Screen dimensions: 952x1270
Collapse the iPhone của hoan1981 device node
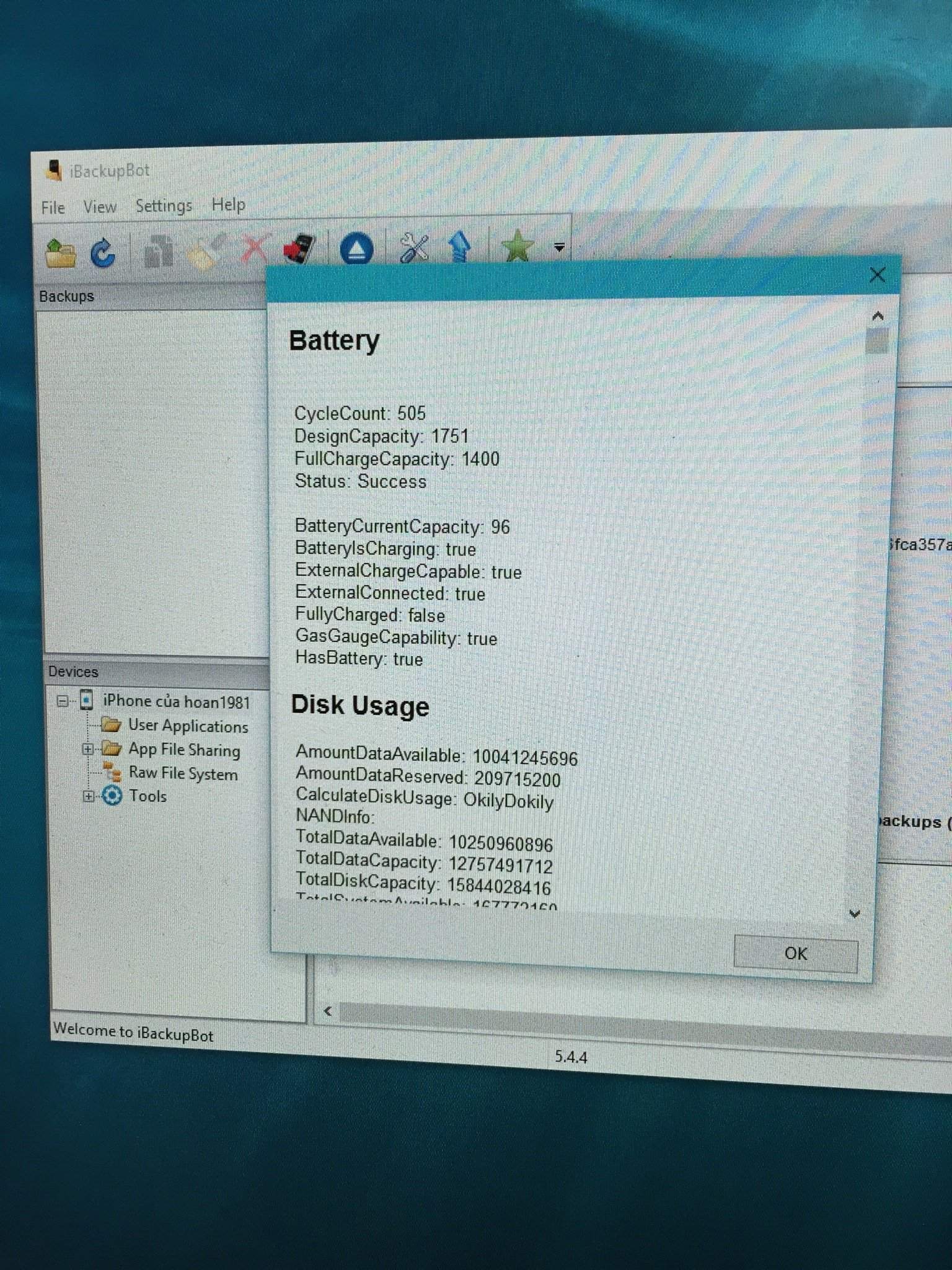63,701
